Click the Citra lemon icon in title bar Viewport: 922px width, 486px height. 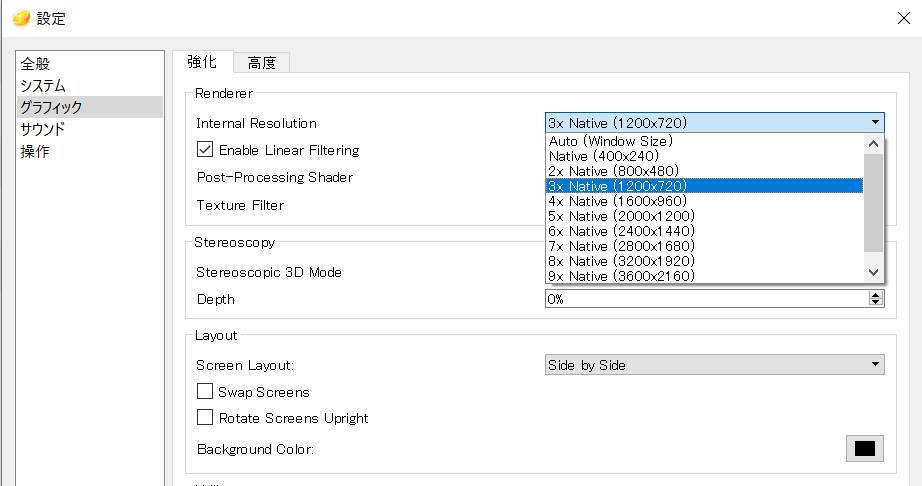pos(21,18)
